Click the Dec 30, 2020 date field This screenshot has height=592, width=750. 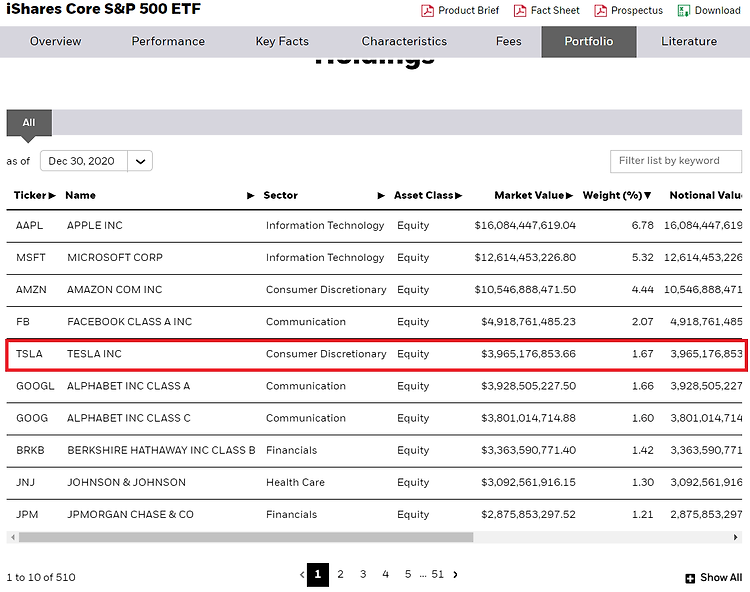coord(84,161)
